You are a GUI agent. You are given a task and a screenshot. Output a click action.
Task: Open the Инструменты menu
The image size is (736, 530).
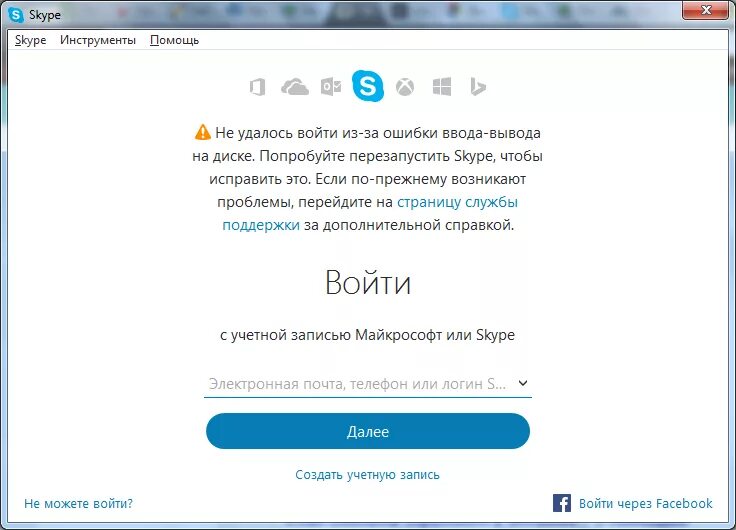98,40
